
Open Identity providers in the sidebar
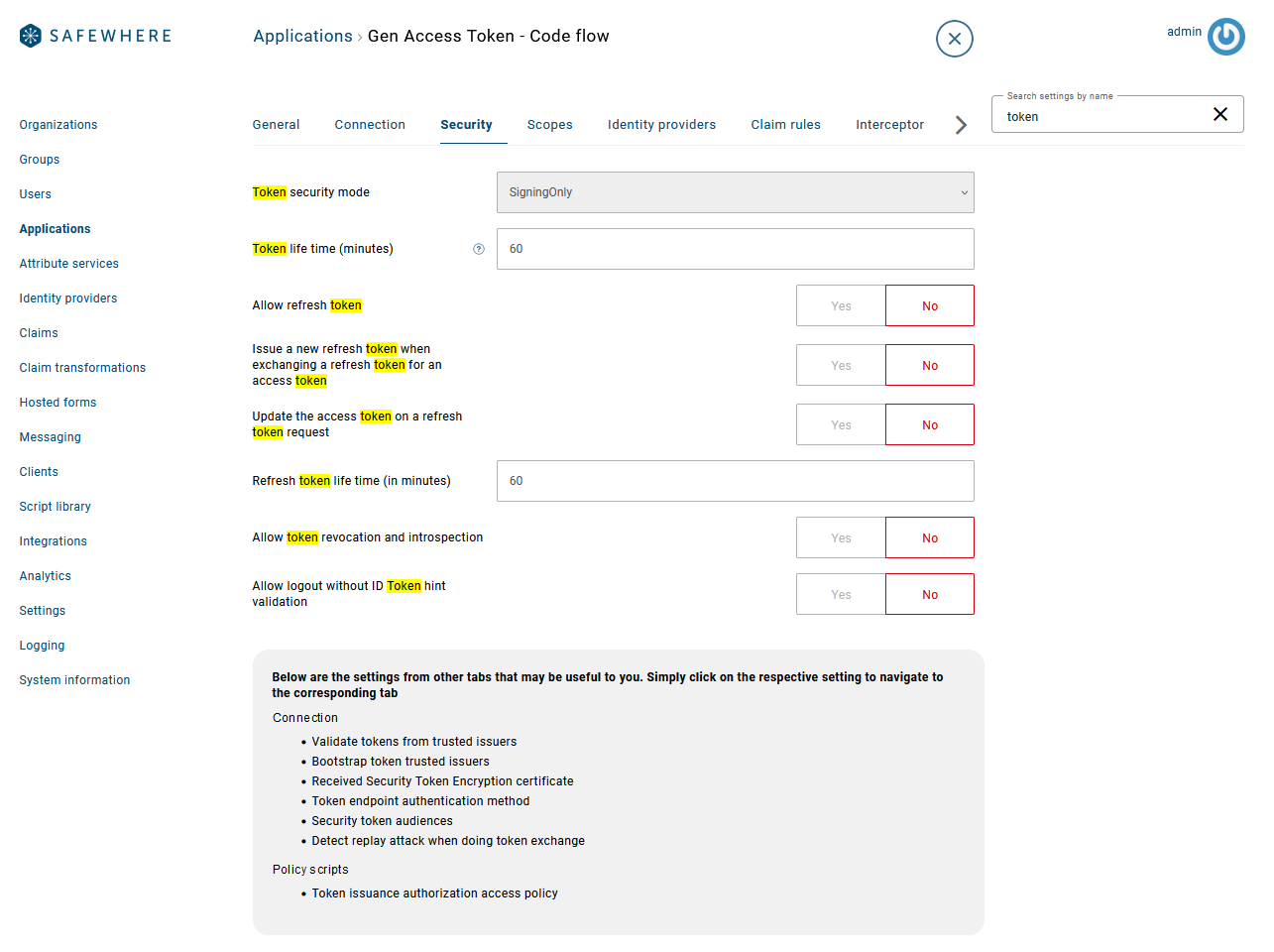tap(68, 298)
